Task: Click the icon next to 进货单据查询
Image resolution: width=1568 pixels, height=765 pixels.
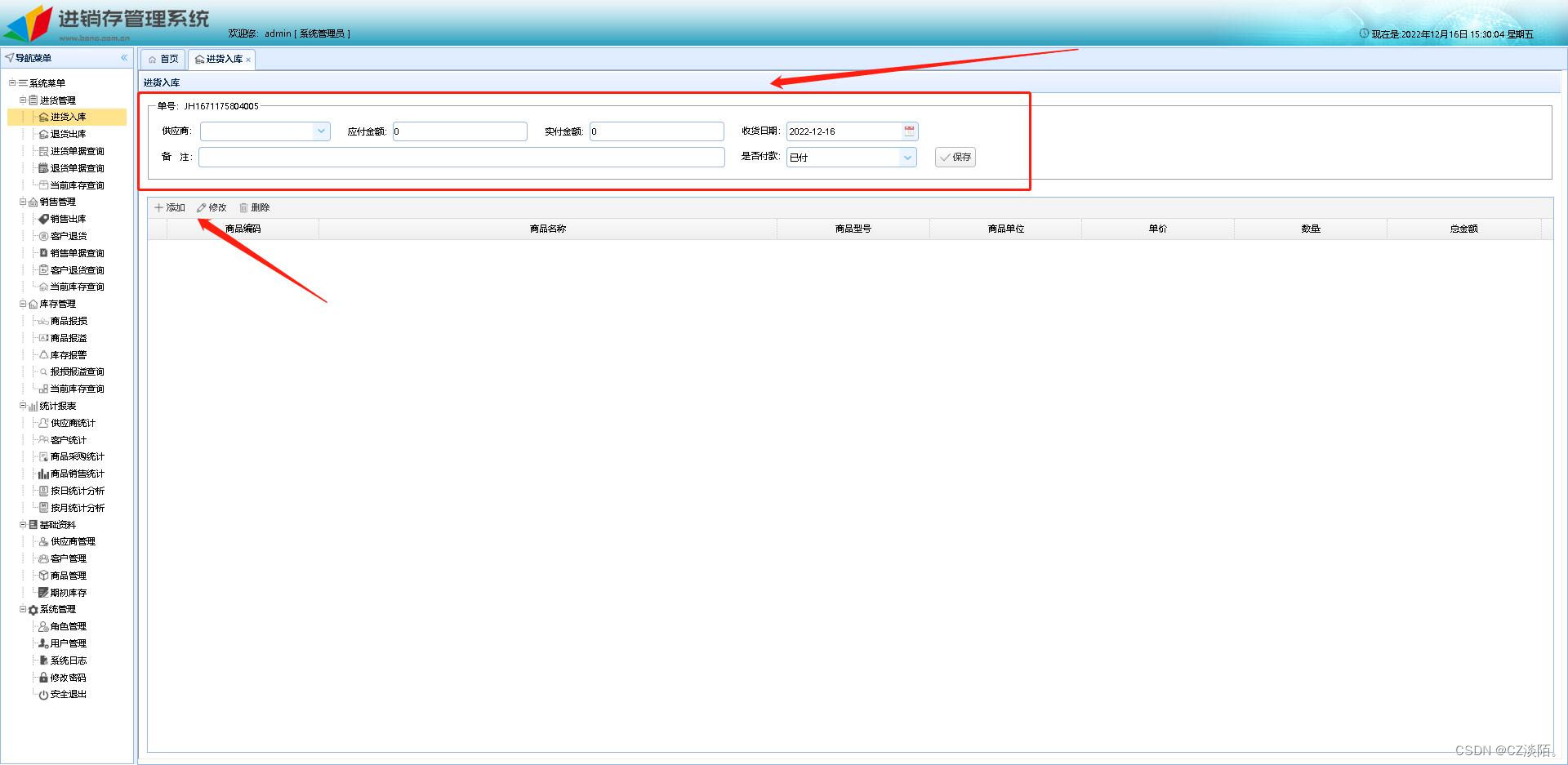Action: click(44, 151)
